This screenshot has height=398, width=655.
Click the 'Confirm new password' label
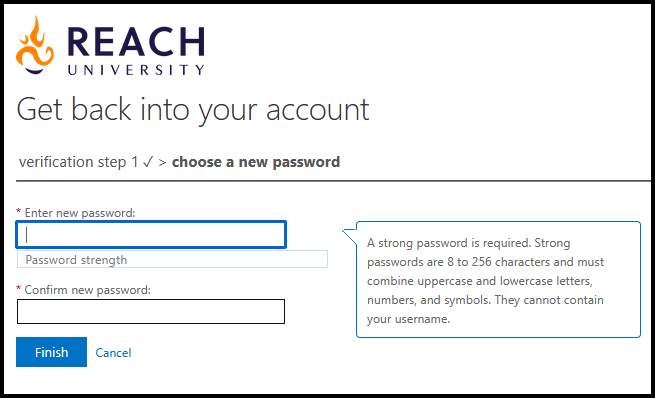coord(87,290)
